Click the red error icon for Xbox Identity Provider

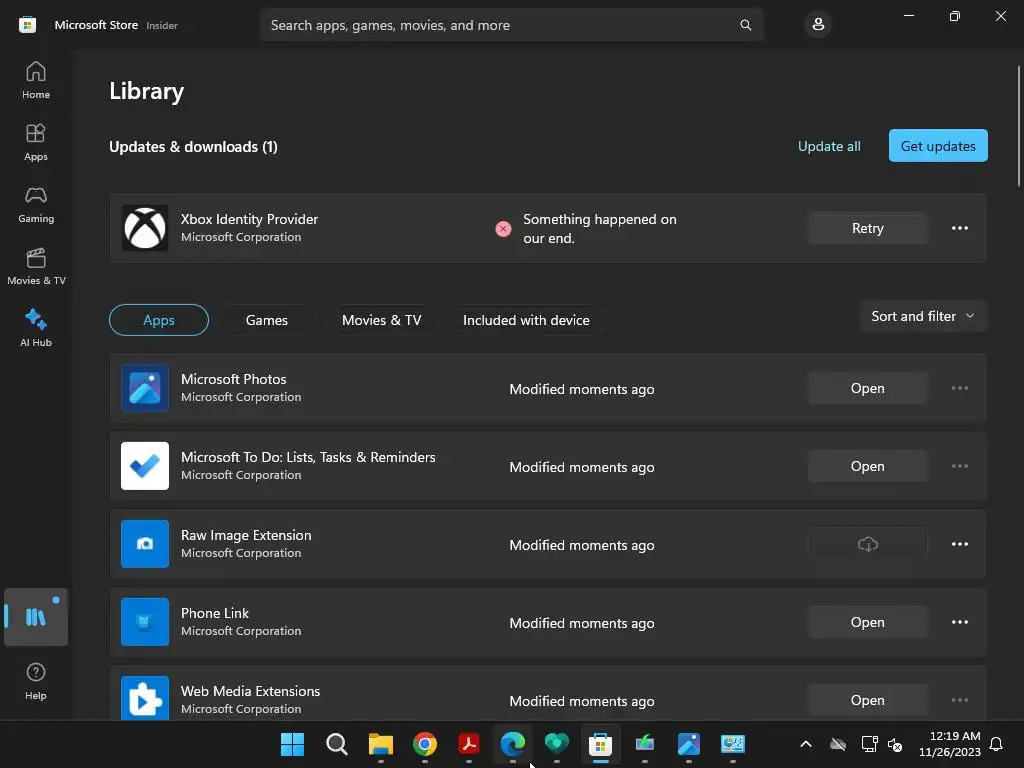(x=503, y=229)
